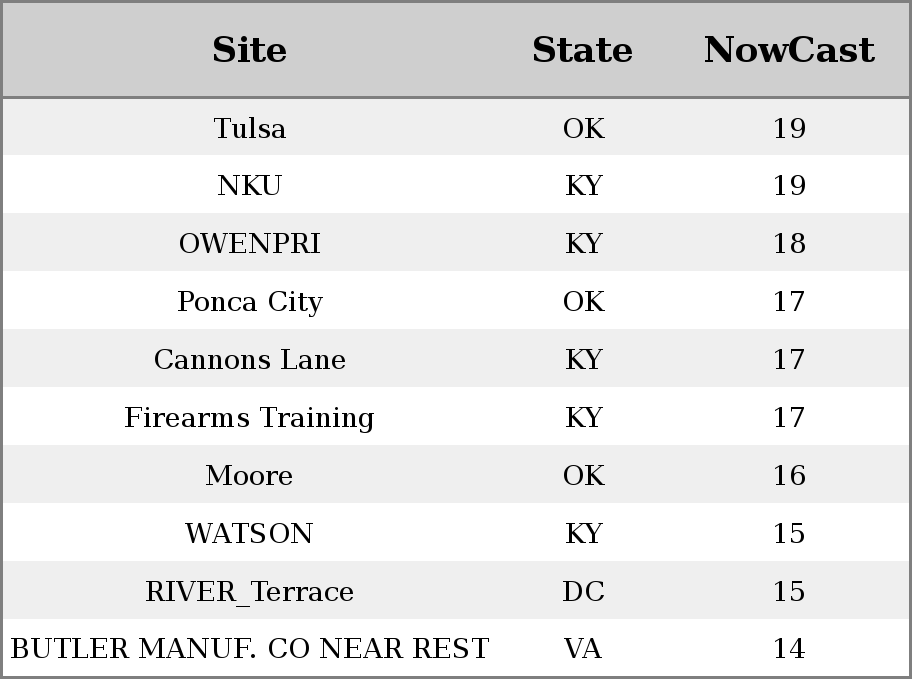Click the NowCast column header
912x679 pixels.
[789, 50]
